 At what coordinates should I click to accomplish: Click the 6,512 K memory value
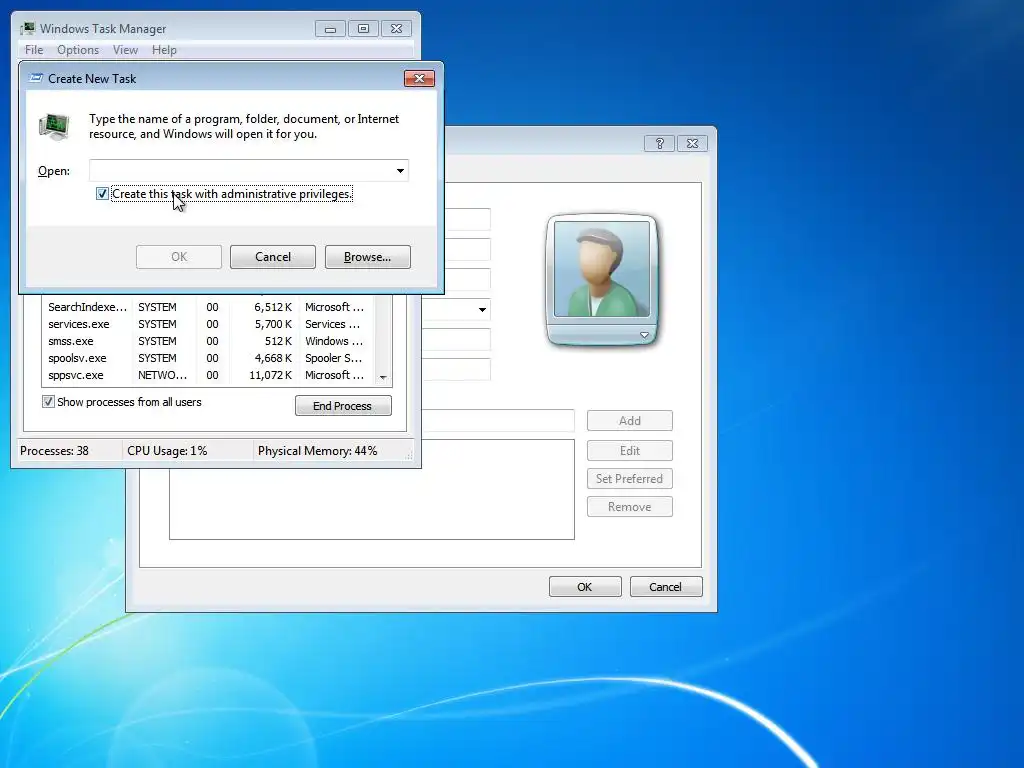coord(273,307)
